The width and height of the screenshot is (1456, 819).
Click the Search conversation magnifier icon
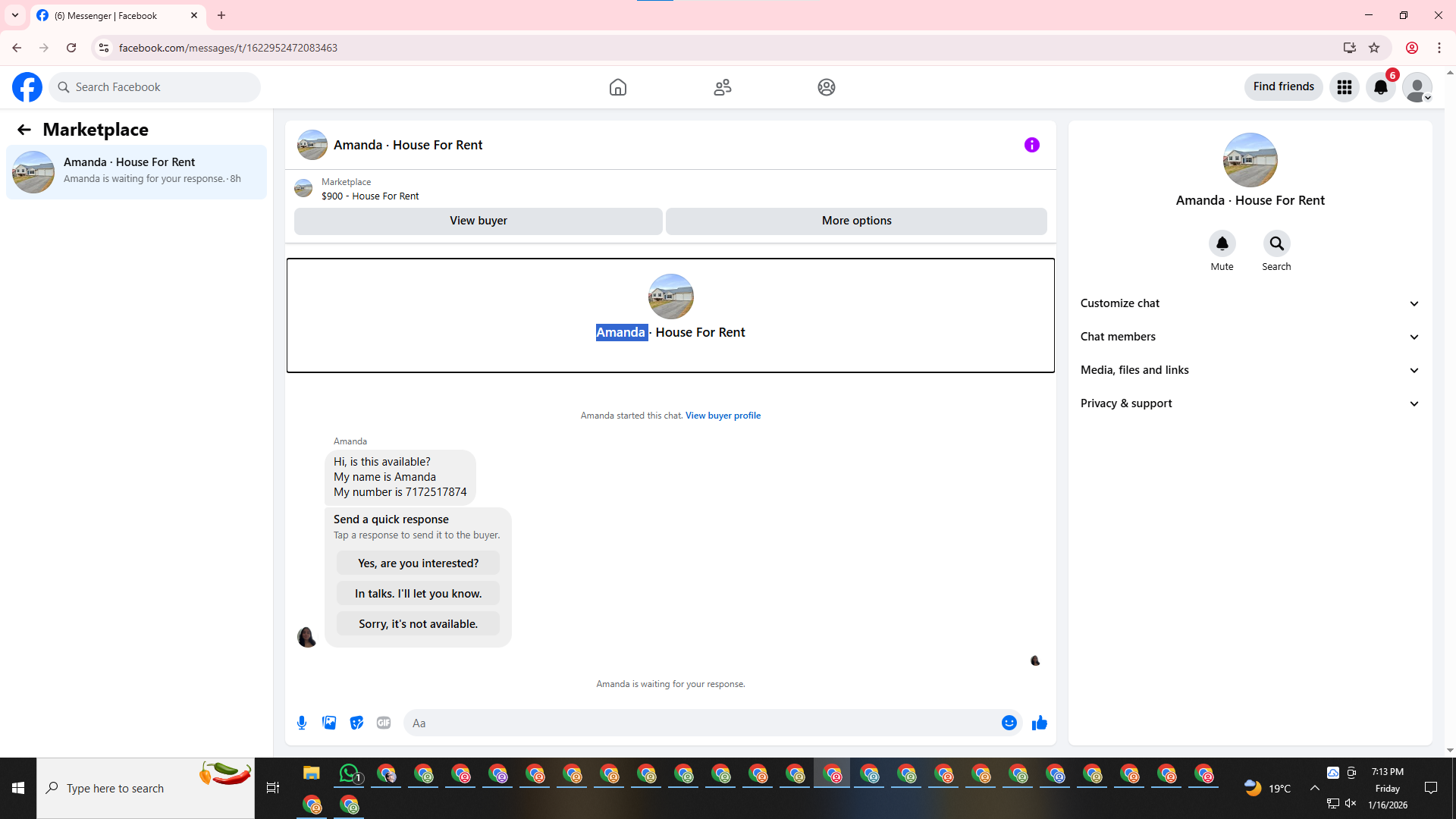coord(1276,243)
